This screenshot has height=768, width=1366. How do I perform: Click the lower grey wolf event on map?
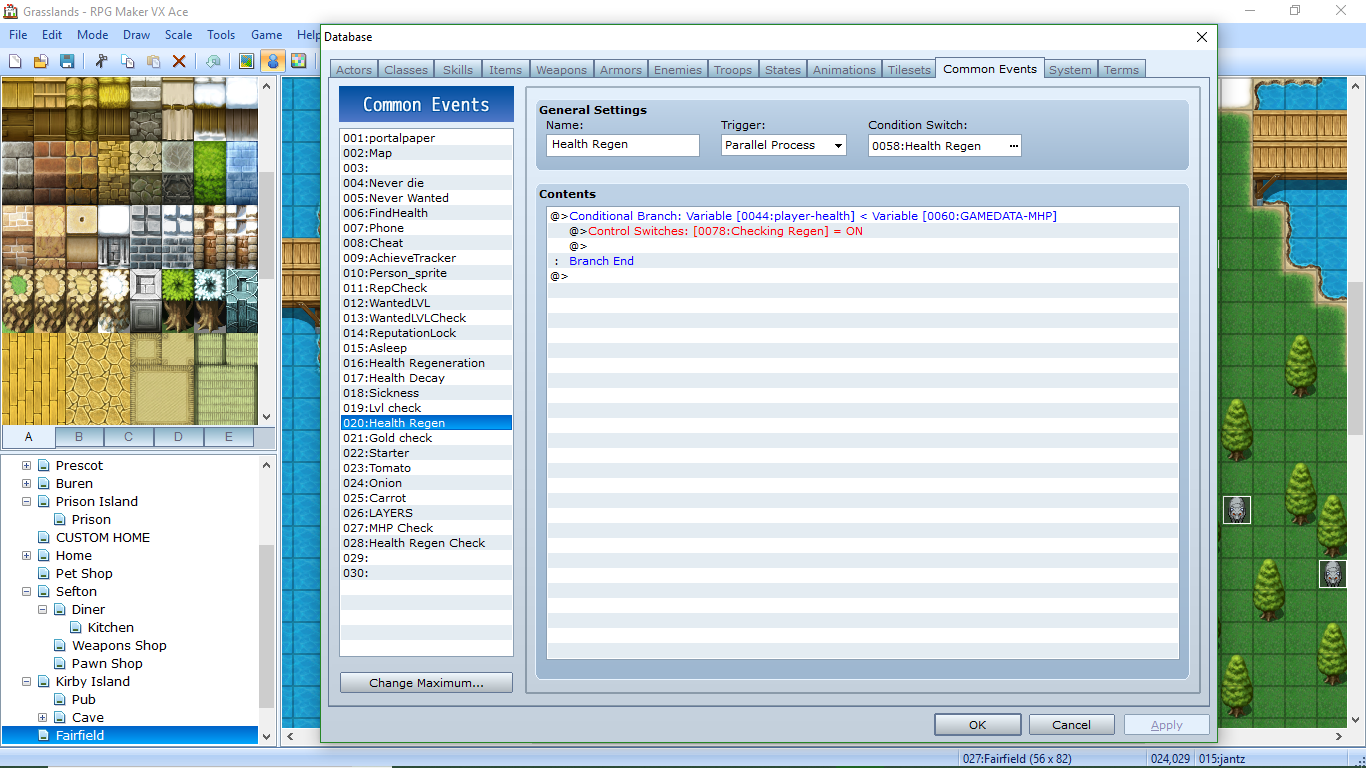click(1332, 574)
